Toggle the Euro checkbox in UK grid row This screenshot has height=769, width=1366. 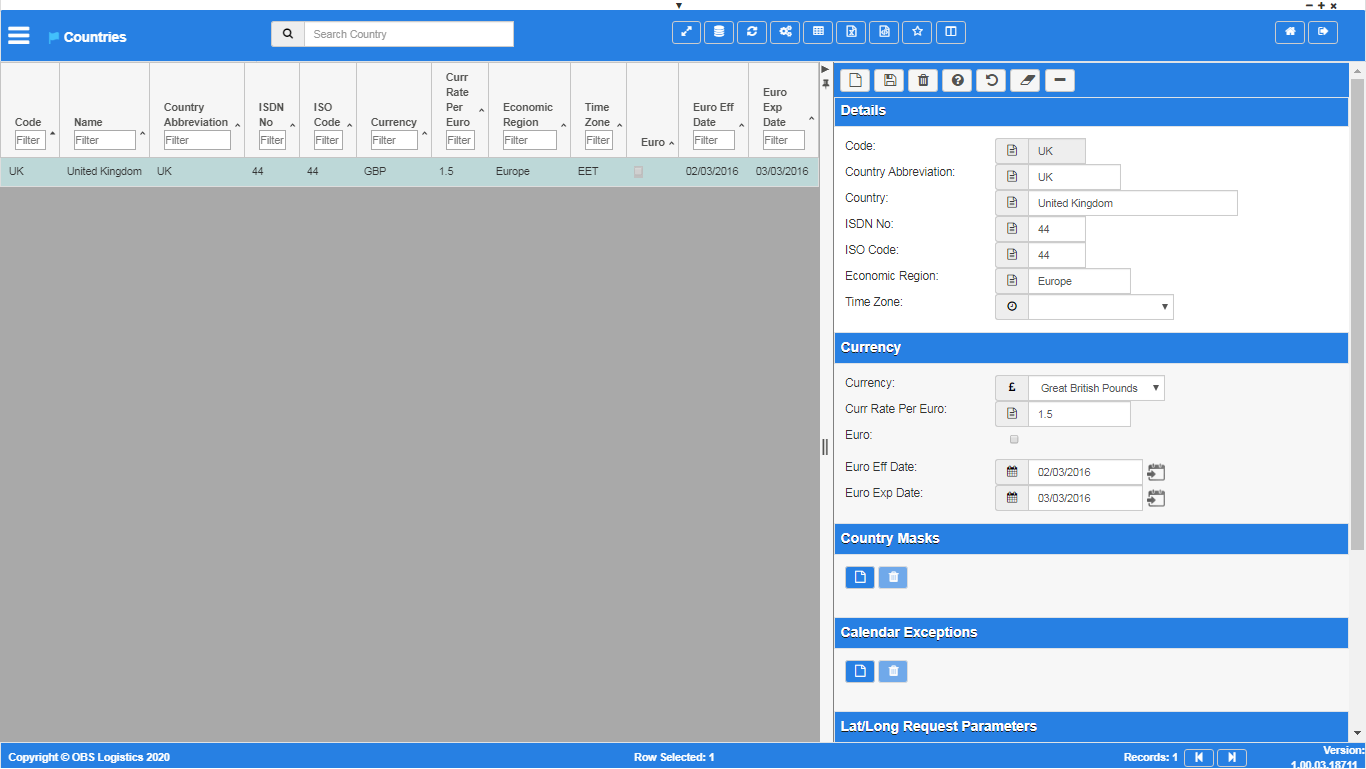pyautogui.click(x=638, y=172)
